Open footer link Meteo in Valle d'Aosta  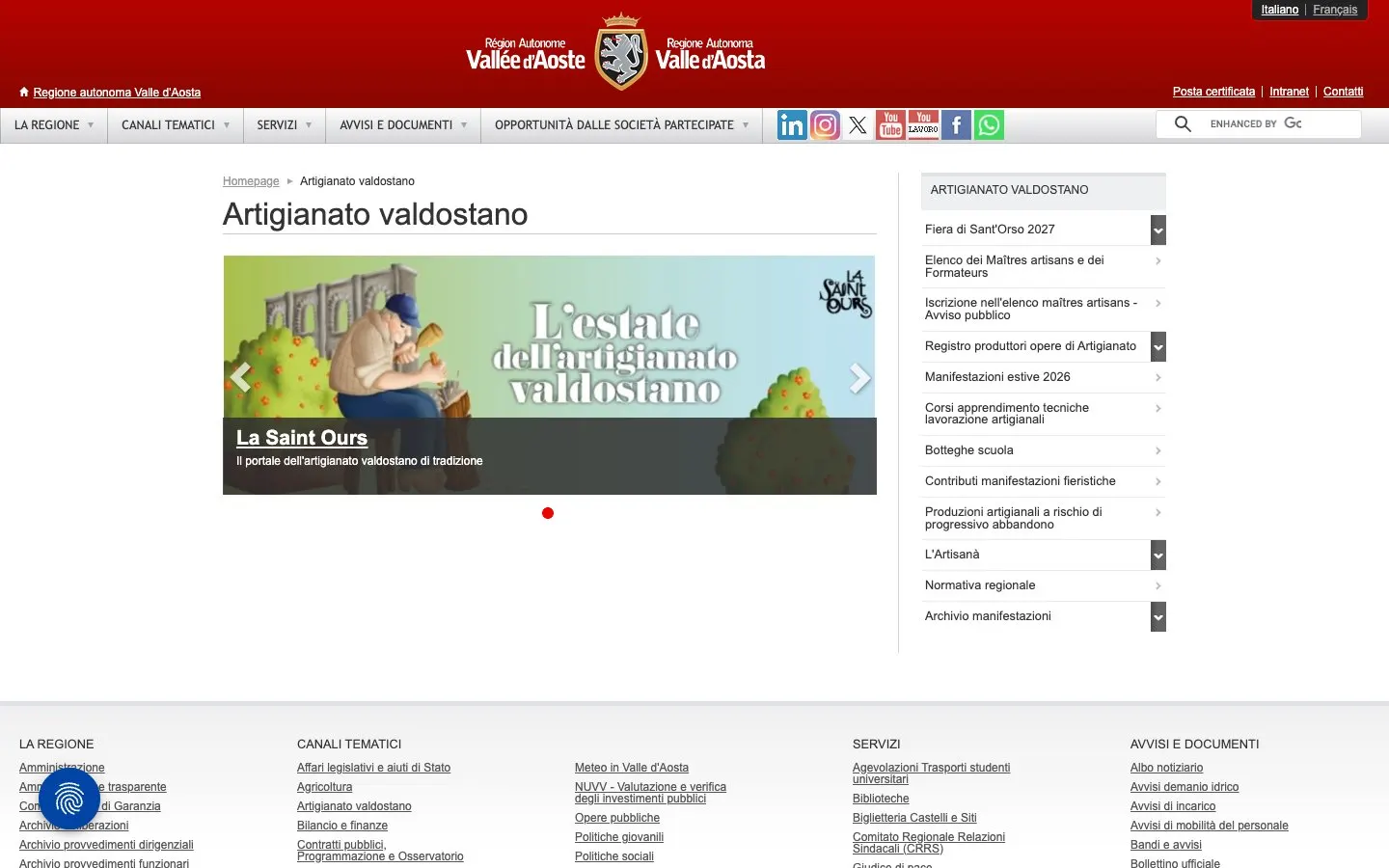(632, 768)
